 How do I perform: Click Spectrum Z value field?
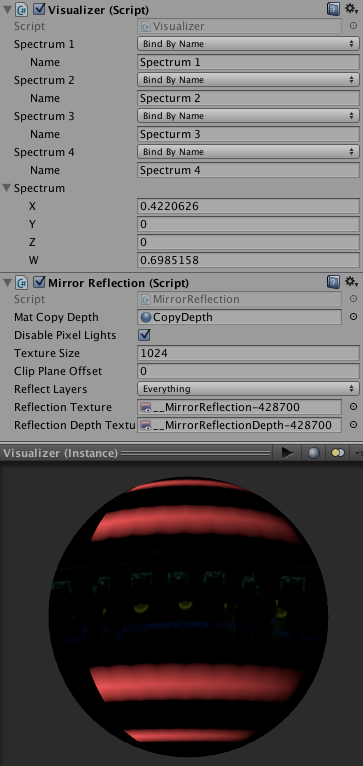(x=248, y=242)
